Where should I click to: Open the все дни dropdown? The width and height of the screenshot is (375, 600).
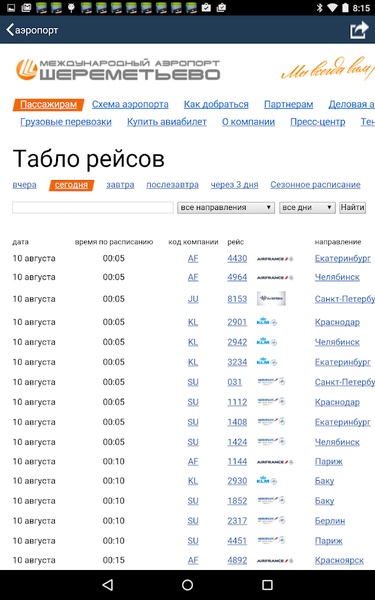[x=307, y=207]
